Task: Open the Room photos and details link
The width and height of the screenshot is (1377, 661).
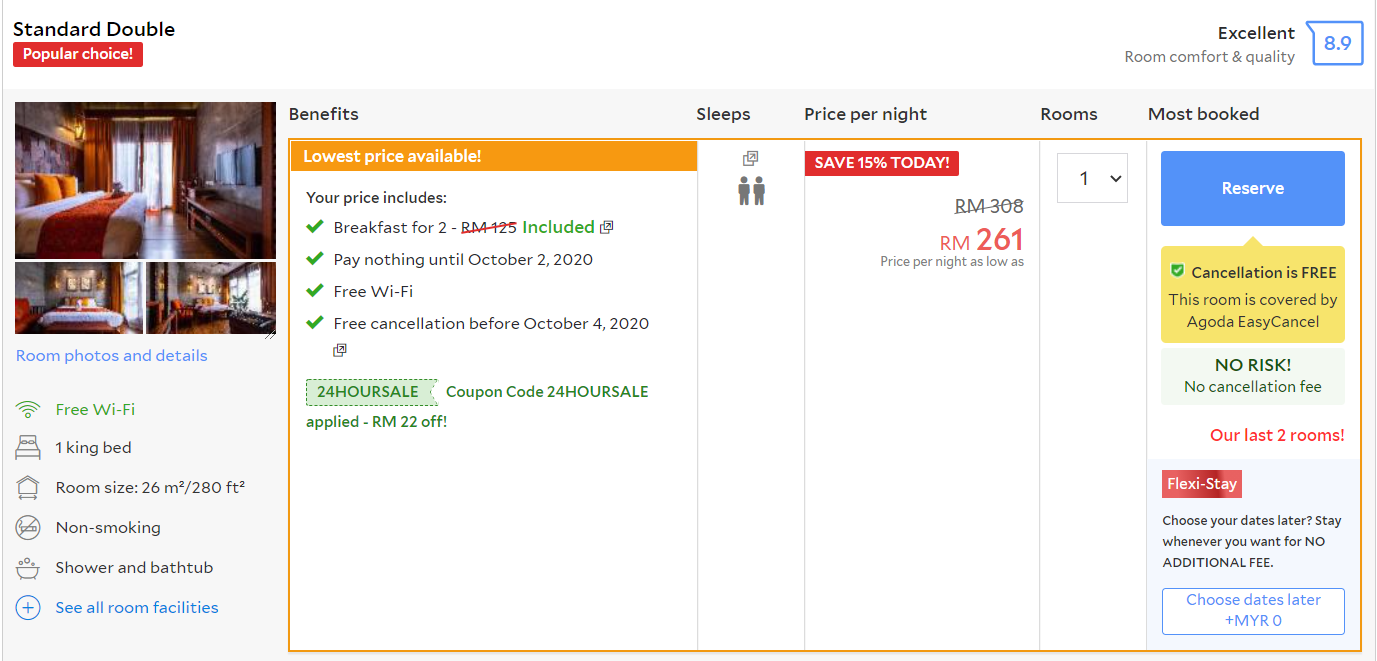Action: coord(112,356)
